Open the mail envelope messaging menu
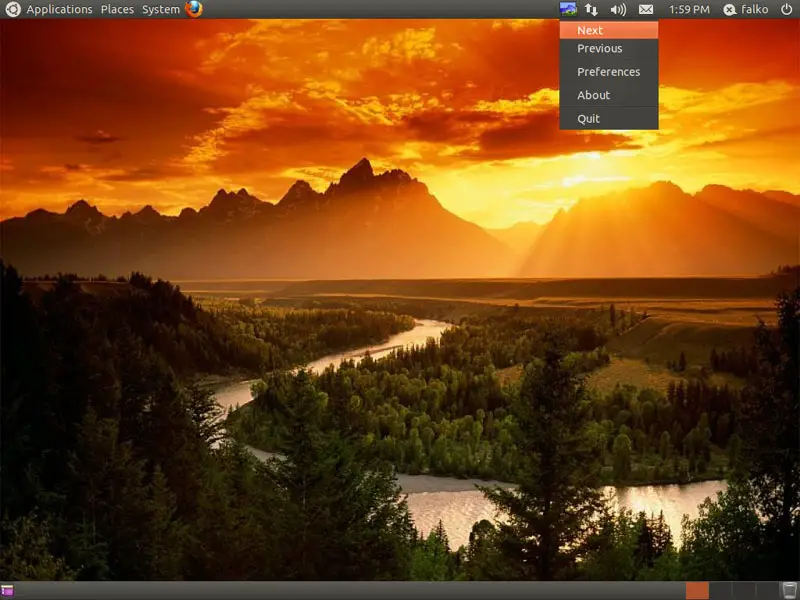The width and height of the screenshot is (800, 600). [646, 9]
